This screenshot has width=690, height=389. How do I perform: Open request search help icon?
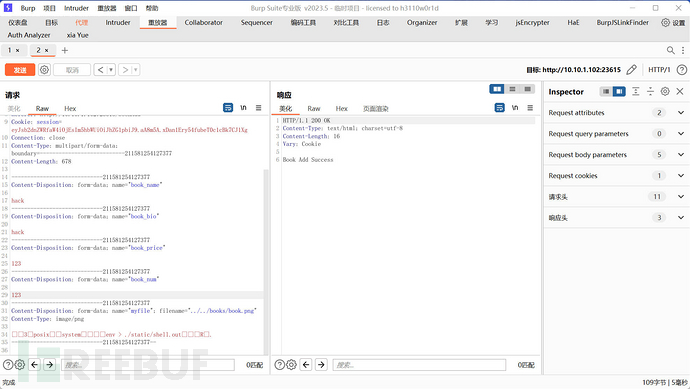pos(8,364)
